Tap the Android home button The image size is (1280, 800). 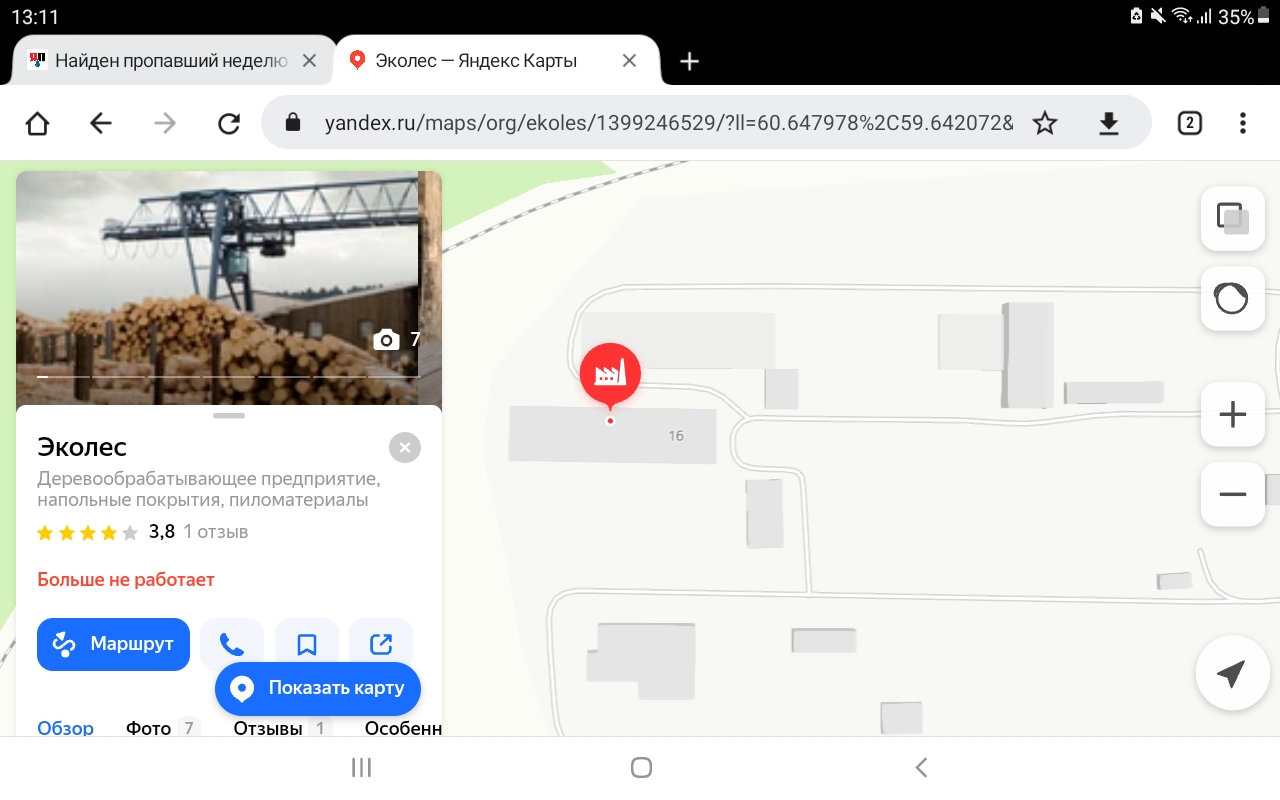pos(641,767)
